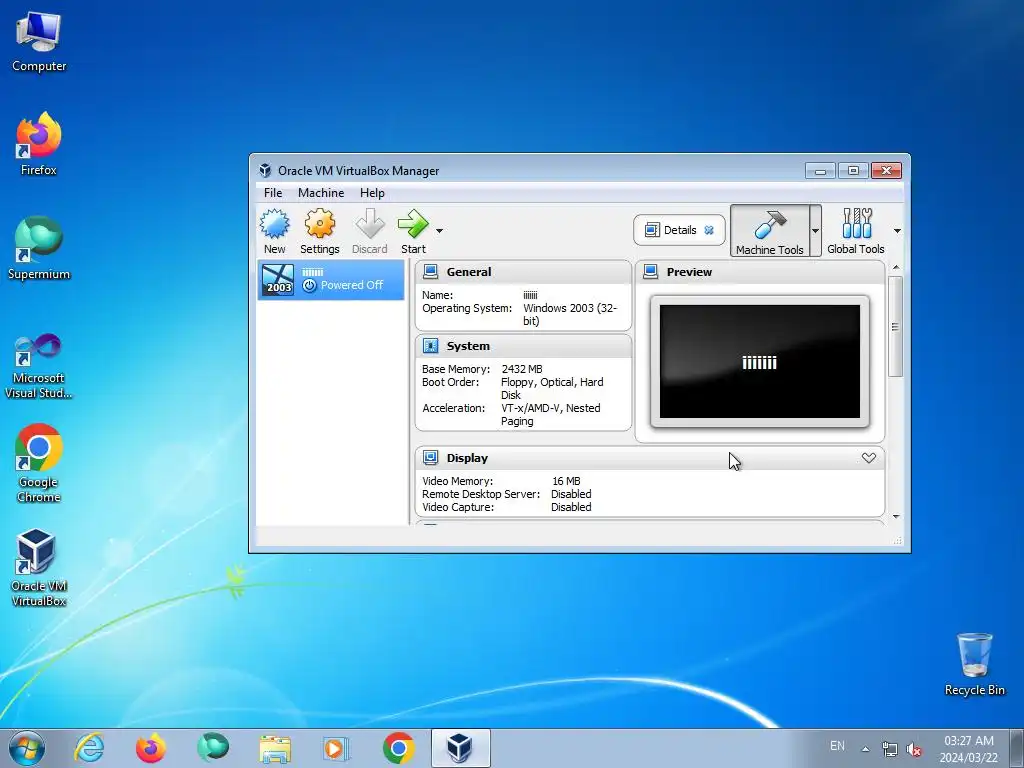1024x768 pixels.
Task: Open Windows Explorer from taskbar
Action: 275,748
